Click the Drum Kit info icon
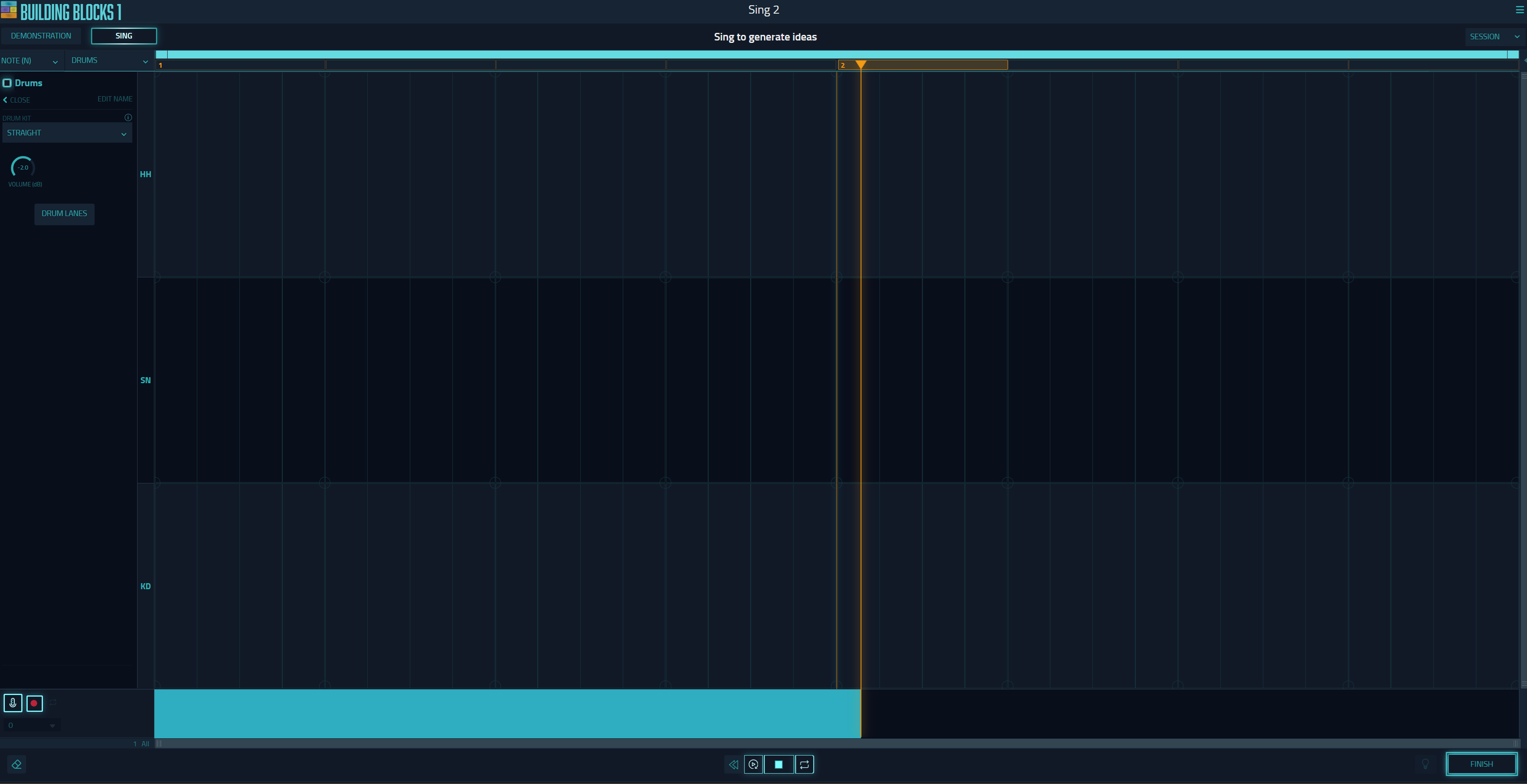 pyautogui.click(x=128, y=117)
